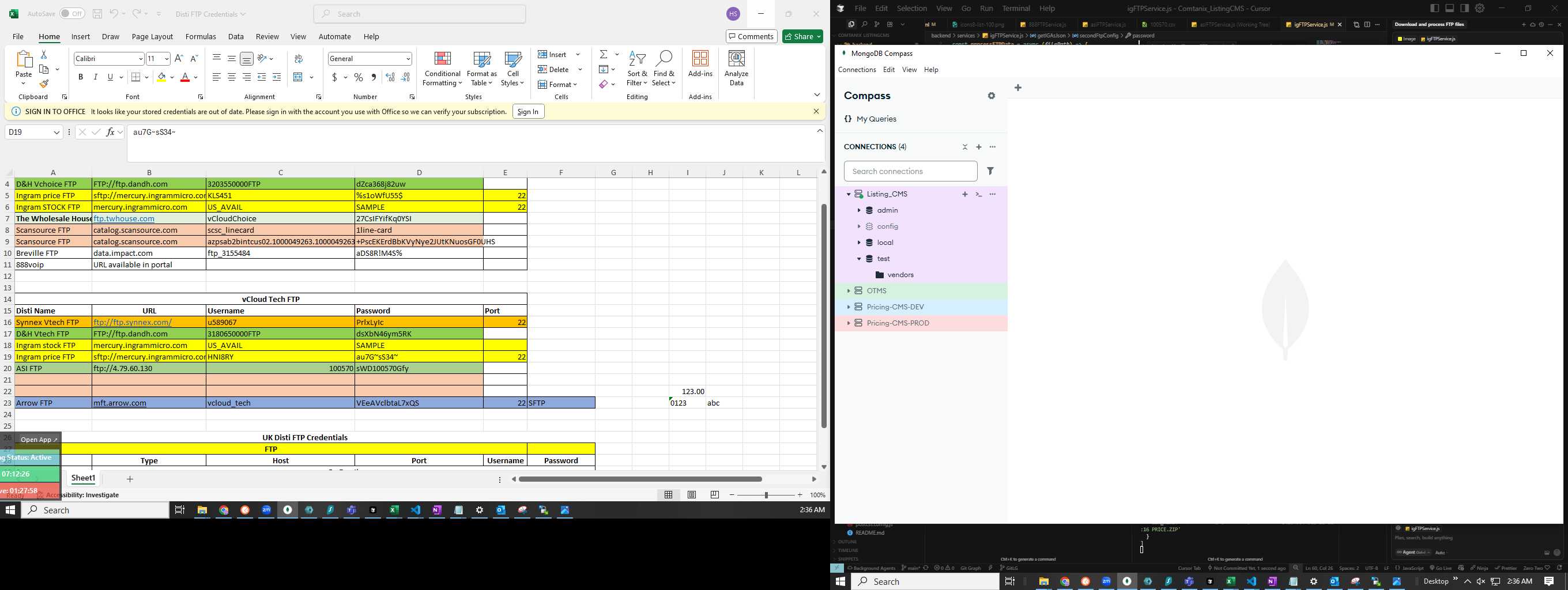The image size is (1568, 590).
Task: Switch to Page Layout view in Excel
Action: click(692, 495)
